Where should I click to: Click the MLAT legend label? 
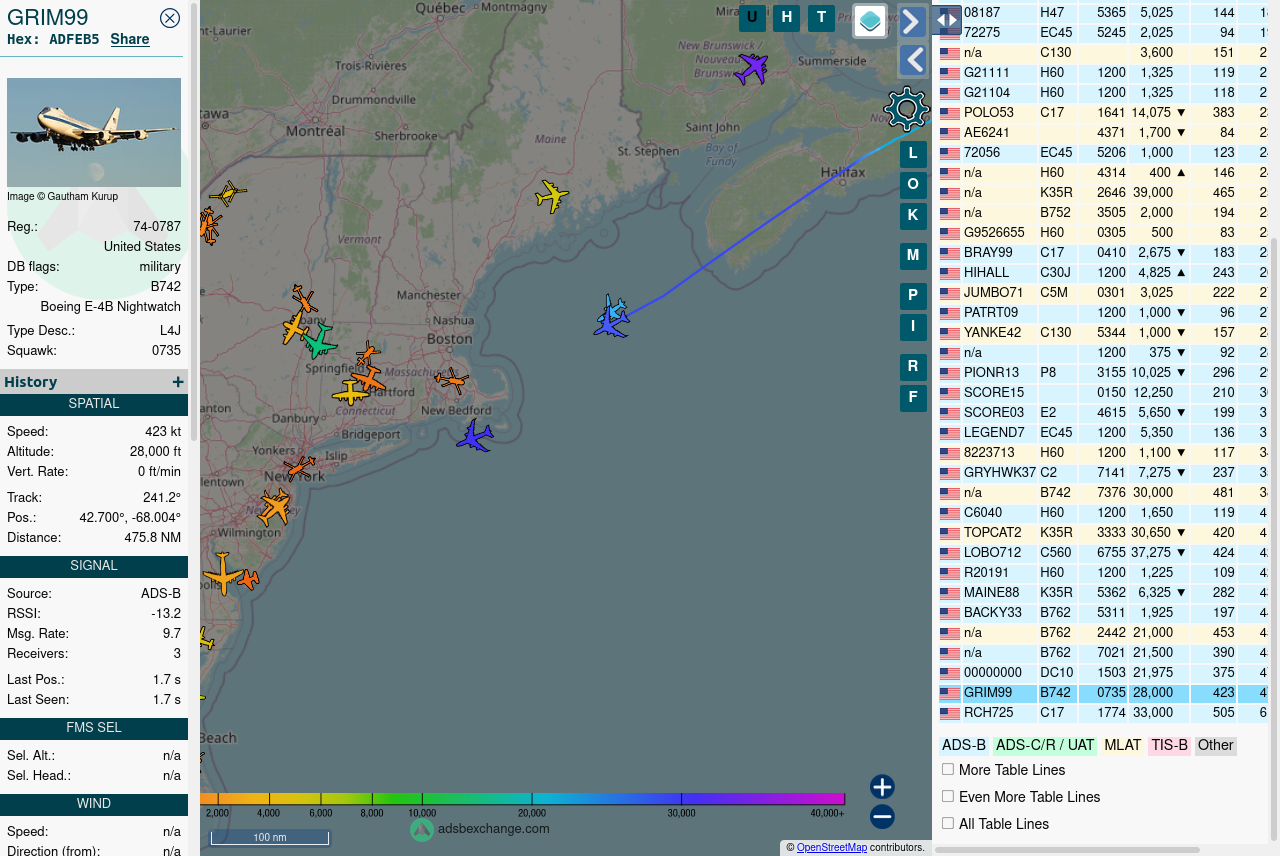click(x=1123, y=745)
